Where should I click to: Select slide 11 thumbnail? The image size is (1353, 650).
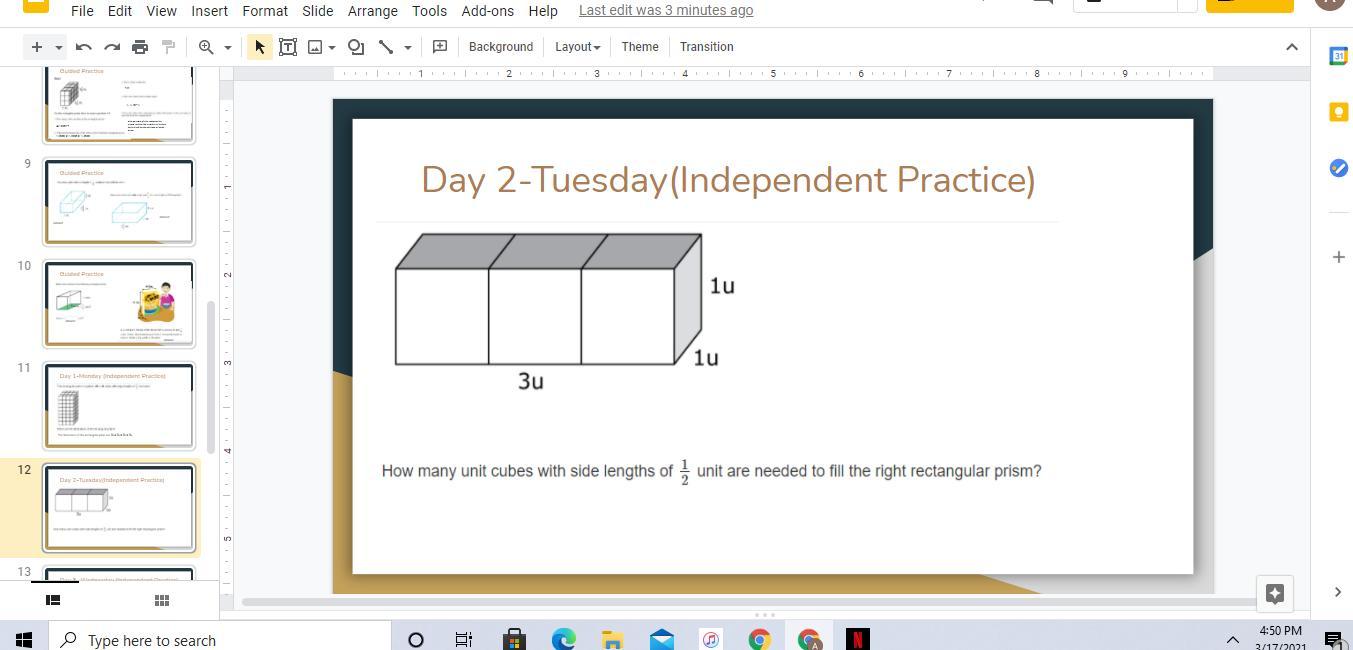point(118,405)
